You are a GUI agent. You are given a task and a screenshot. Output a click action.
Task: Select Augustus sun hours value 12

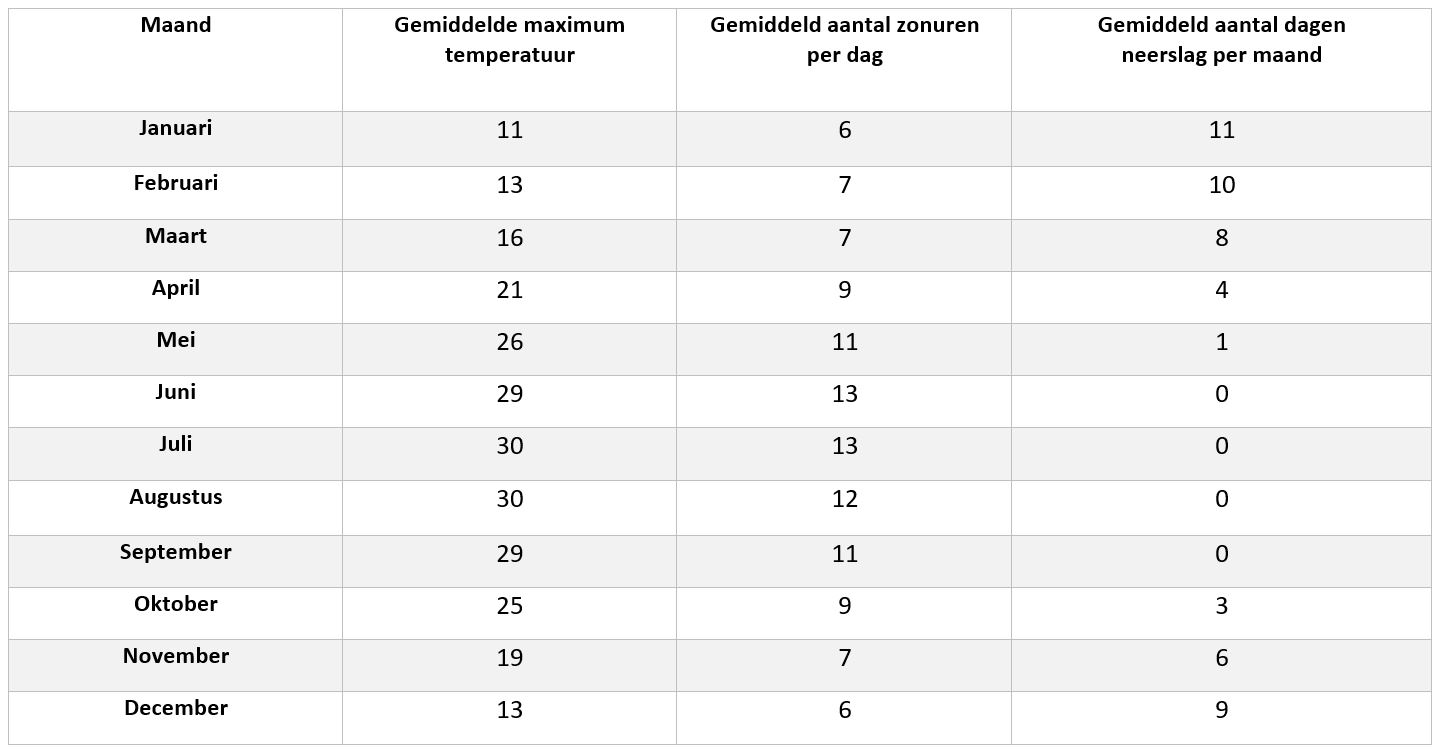coord(844,498)
